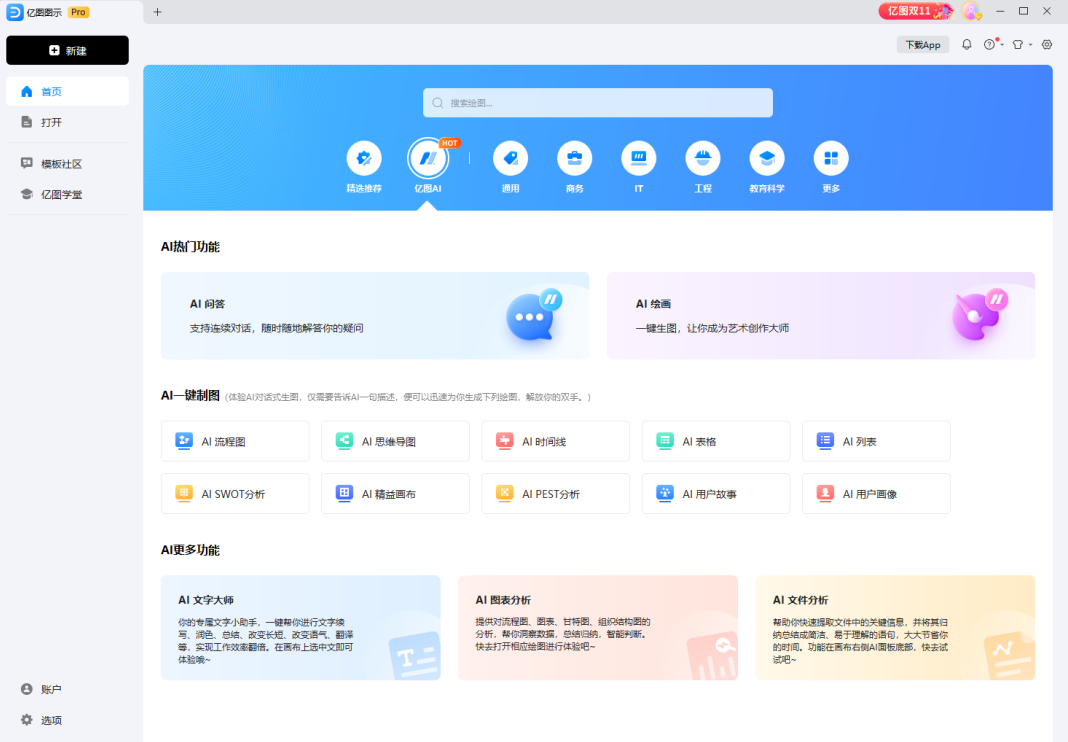This screenshot has height=742, width=1068.
Task: Click the 新建 create button
Action: pyautogui.click(x=67, y=50)
